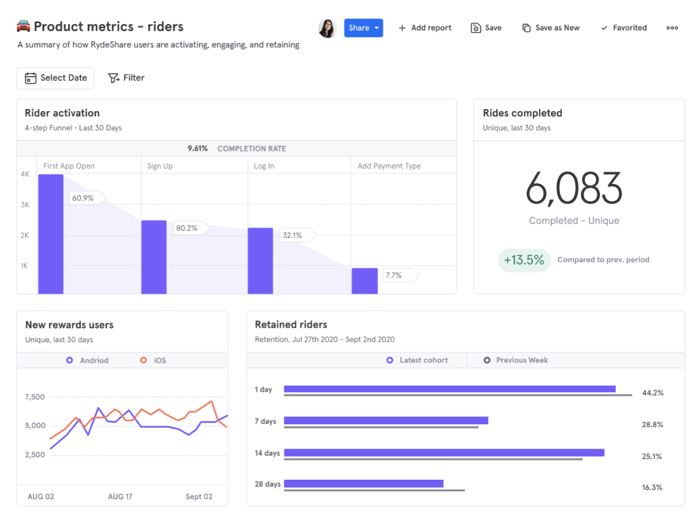Click the plus icon for Add report
Viewport: 700px width, 523px height.
[403, 28]
